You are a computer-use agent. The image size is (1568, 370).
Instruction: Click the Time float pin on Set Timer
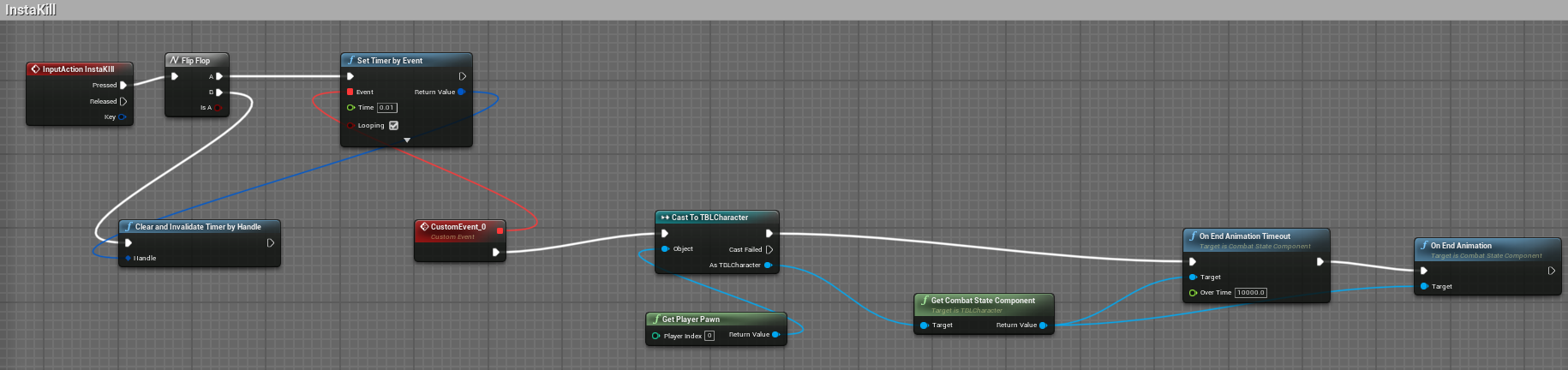[350, 107]
